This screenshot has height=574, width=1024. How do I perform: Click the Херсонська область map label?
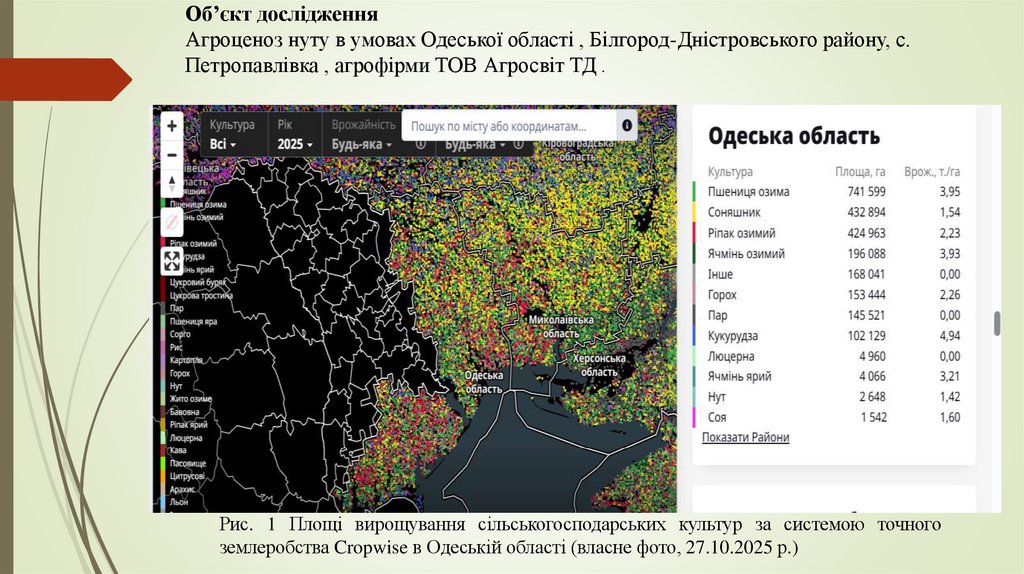click(x=599, y=365)
